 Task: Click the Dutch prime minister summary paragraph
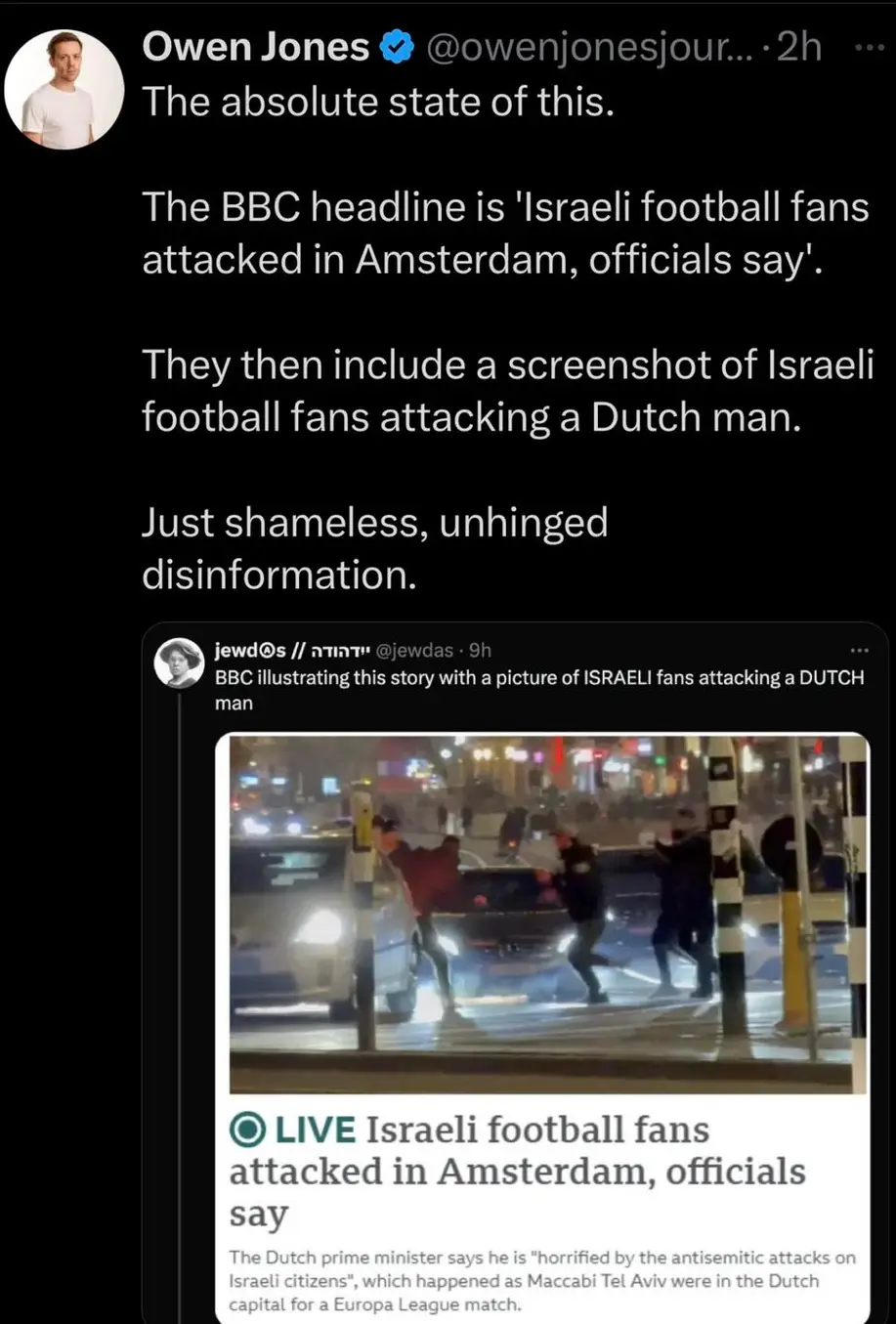(542, 1280)
